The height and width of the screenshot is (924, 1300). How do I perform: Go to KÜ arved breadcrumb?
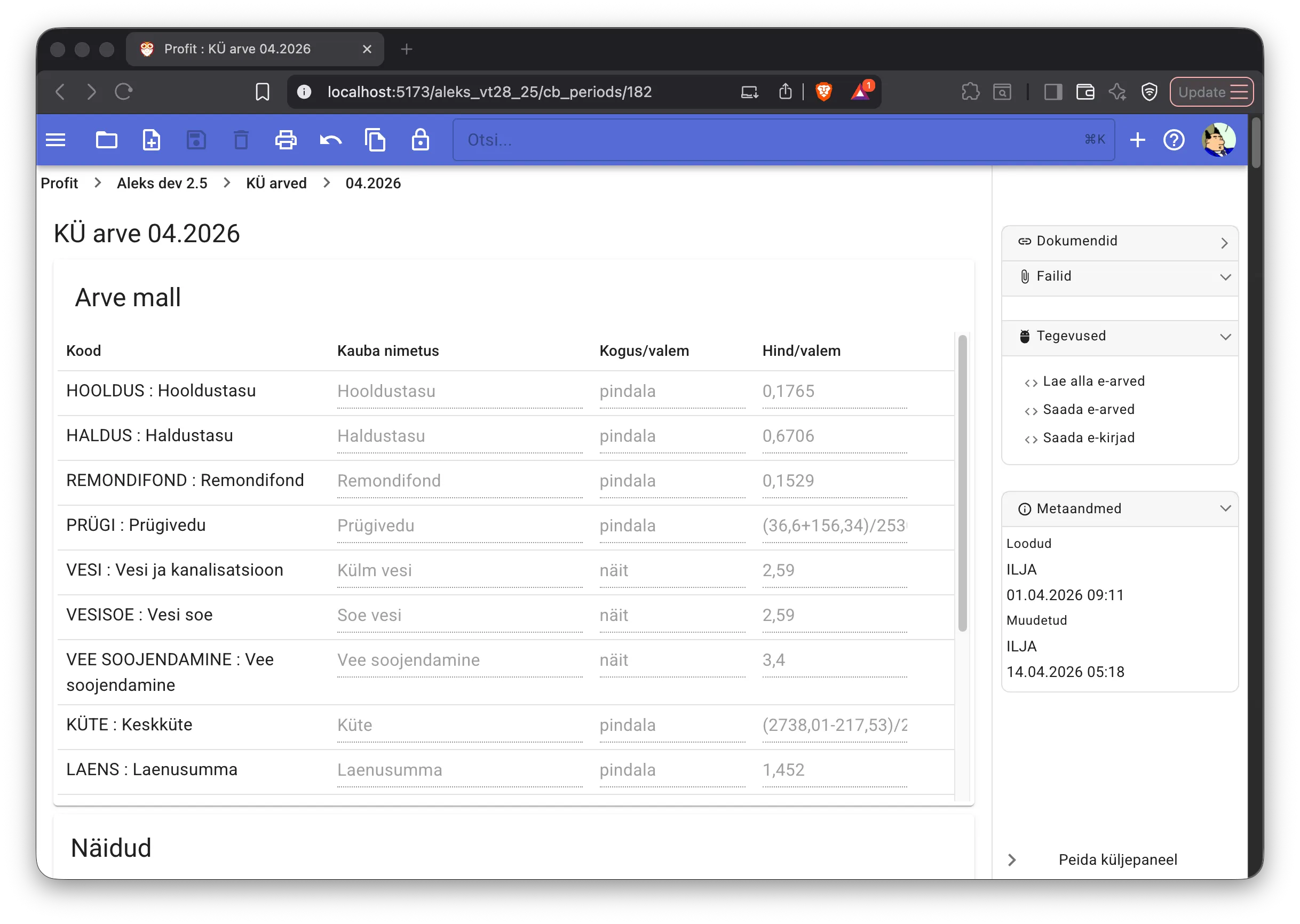pos(276,183)
